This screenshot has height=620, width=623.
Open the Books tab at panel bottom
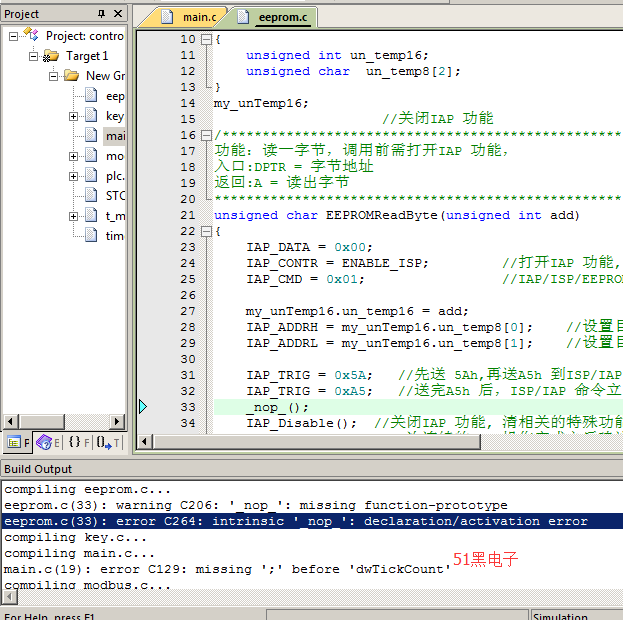pyautogui.click(x=48, y=442)
